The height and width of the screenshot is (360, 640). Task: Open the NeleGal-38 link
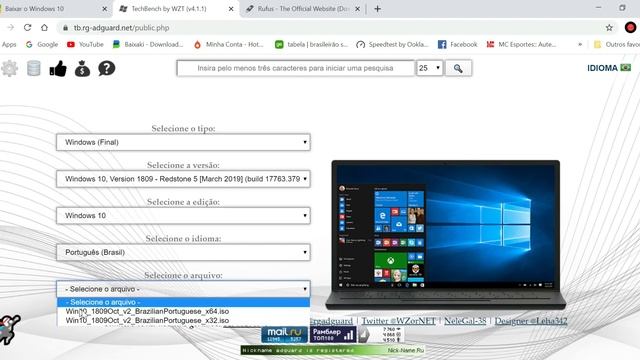coord(465,321)
